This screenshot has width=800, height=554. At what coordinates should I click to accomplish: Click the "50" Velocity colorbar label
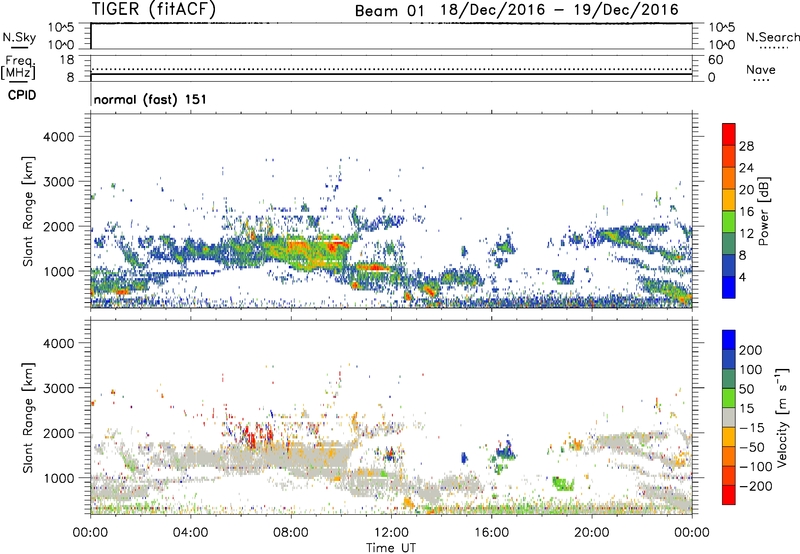(x=746, y=389)
